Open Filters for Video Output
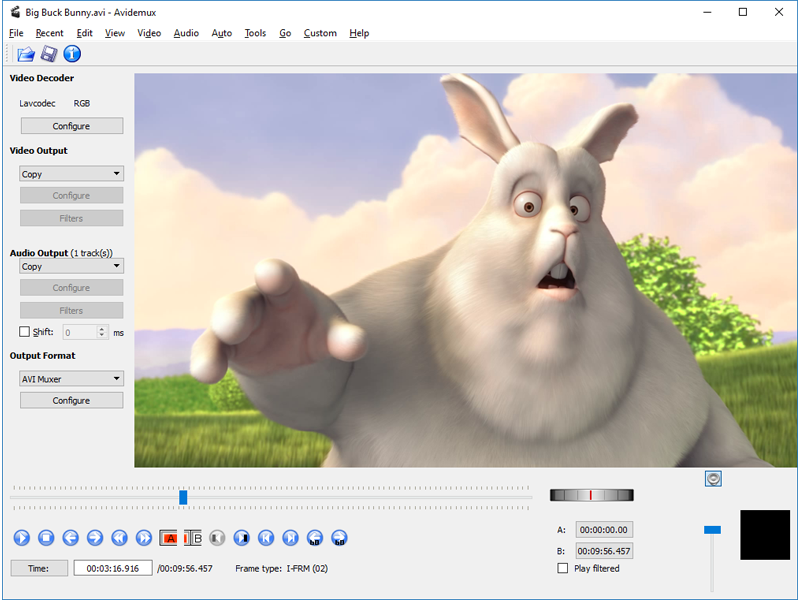Screen dimensions: 800x600 tap(71, 217)
